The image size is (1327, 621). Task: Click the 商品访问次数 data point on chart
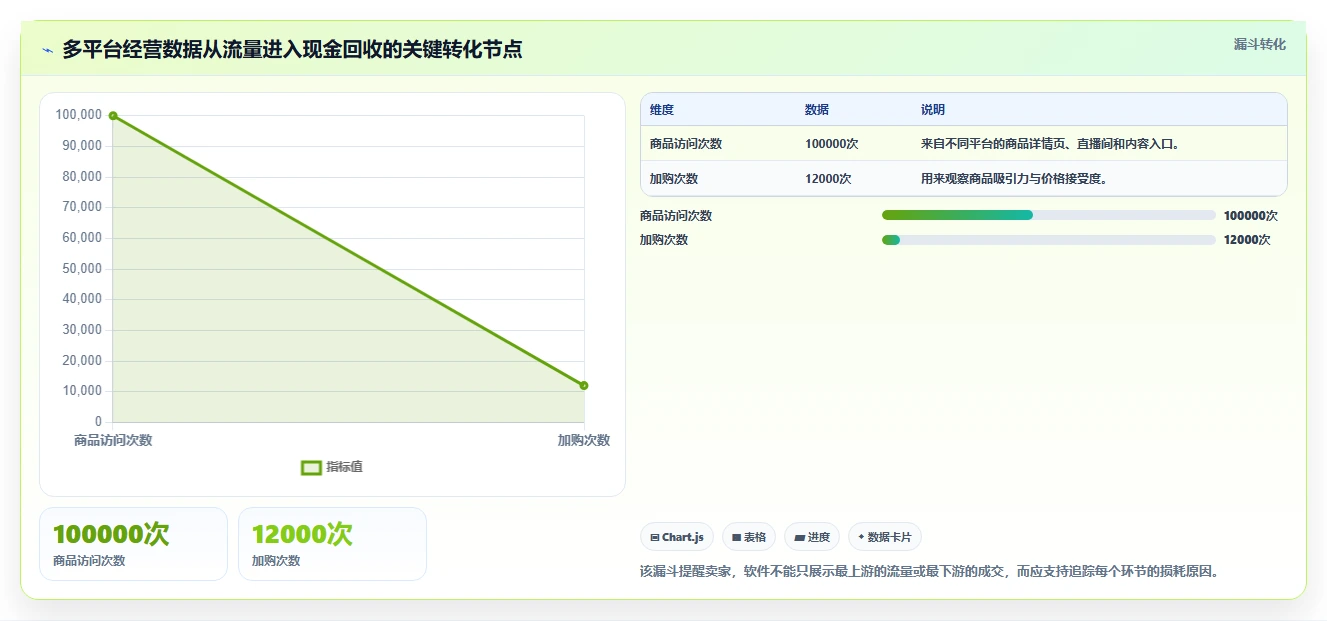pos(113,116)
